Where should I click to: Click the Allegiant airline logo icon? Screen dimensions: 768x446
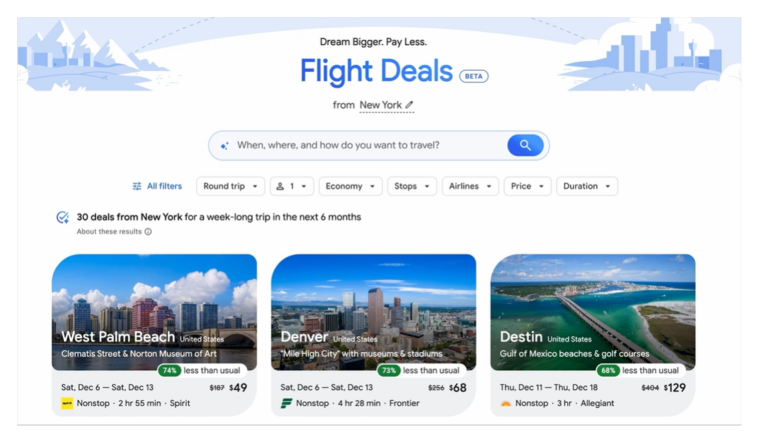[x=505, y=403]
